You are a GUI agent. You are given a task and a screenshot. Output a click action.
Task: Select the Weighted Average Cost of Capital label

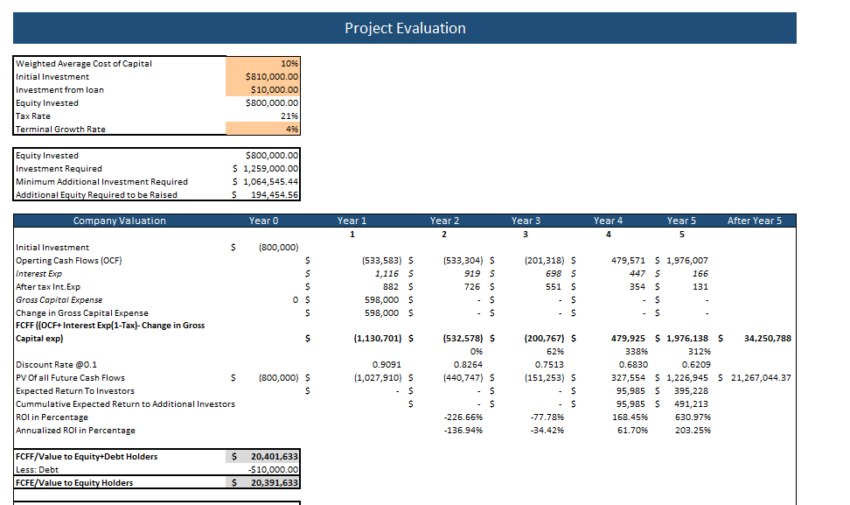pyautogui.click(x=83, y=63)
